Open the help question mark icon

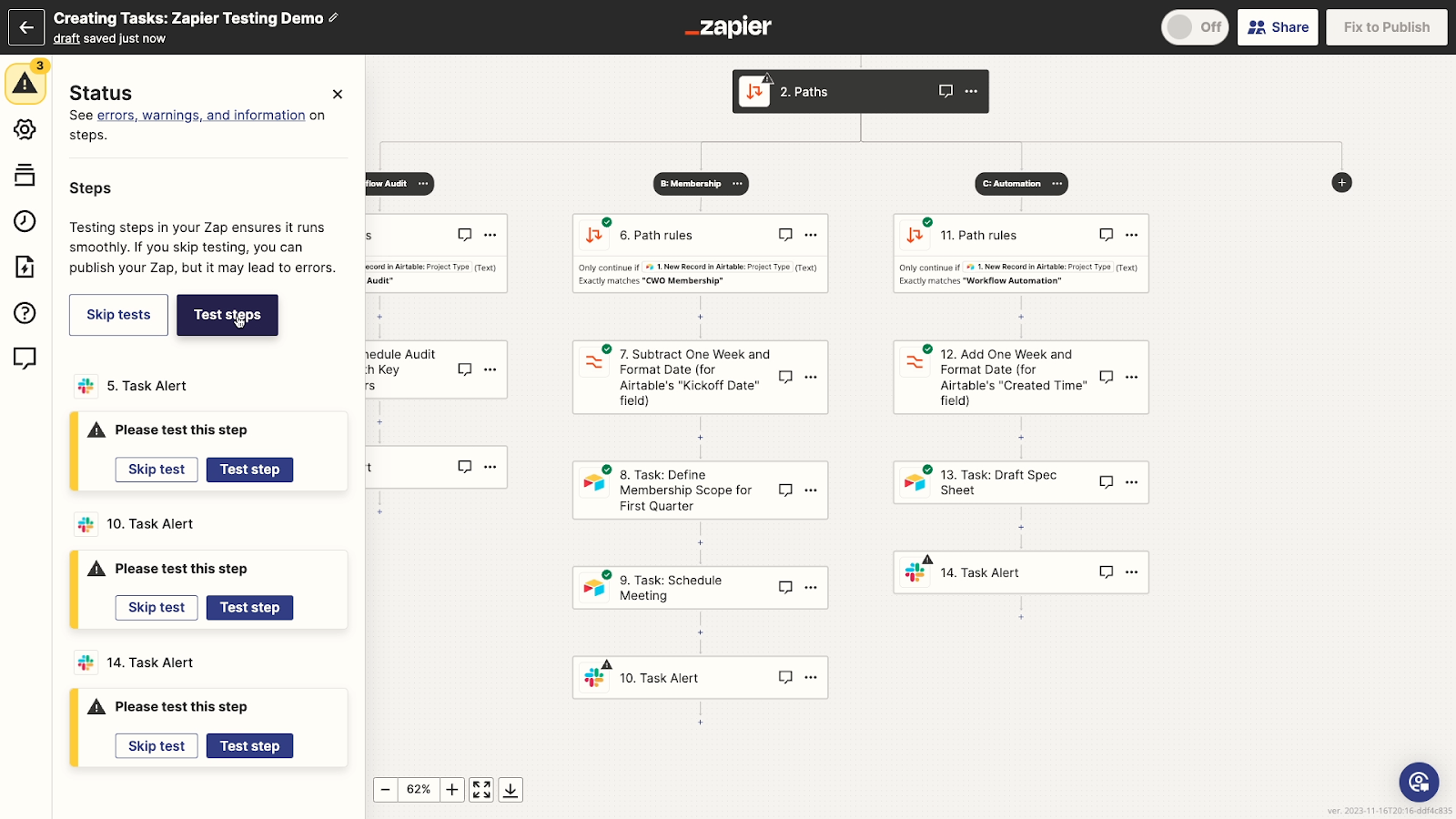point(25,313)
